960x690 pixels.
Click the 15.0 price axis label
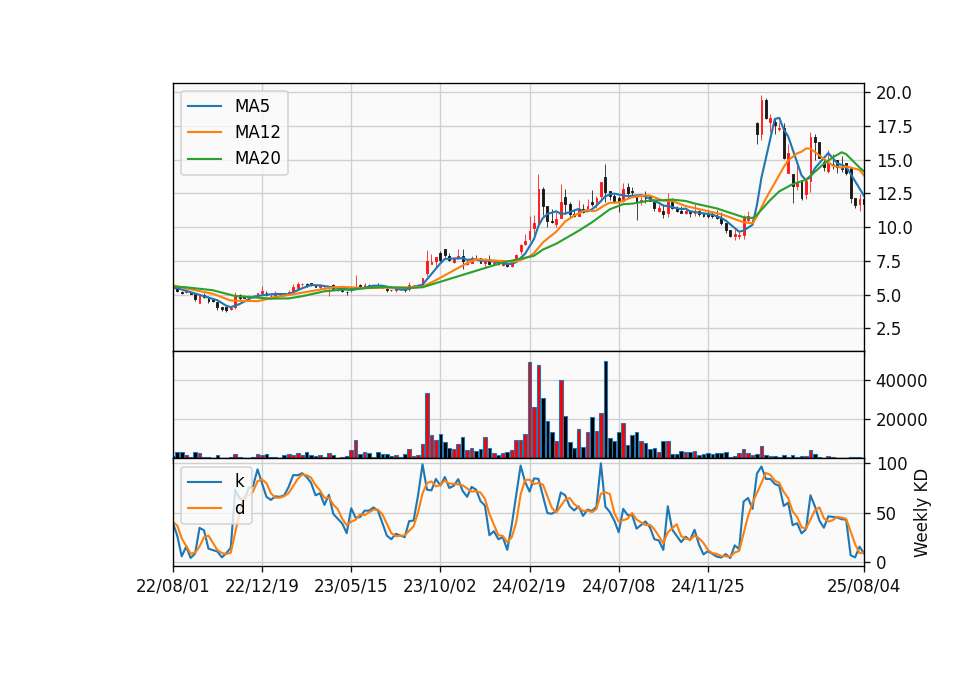(894, 161)
